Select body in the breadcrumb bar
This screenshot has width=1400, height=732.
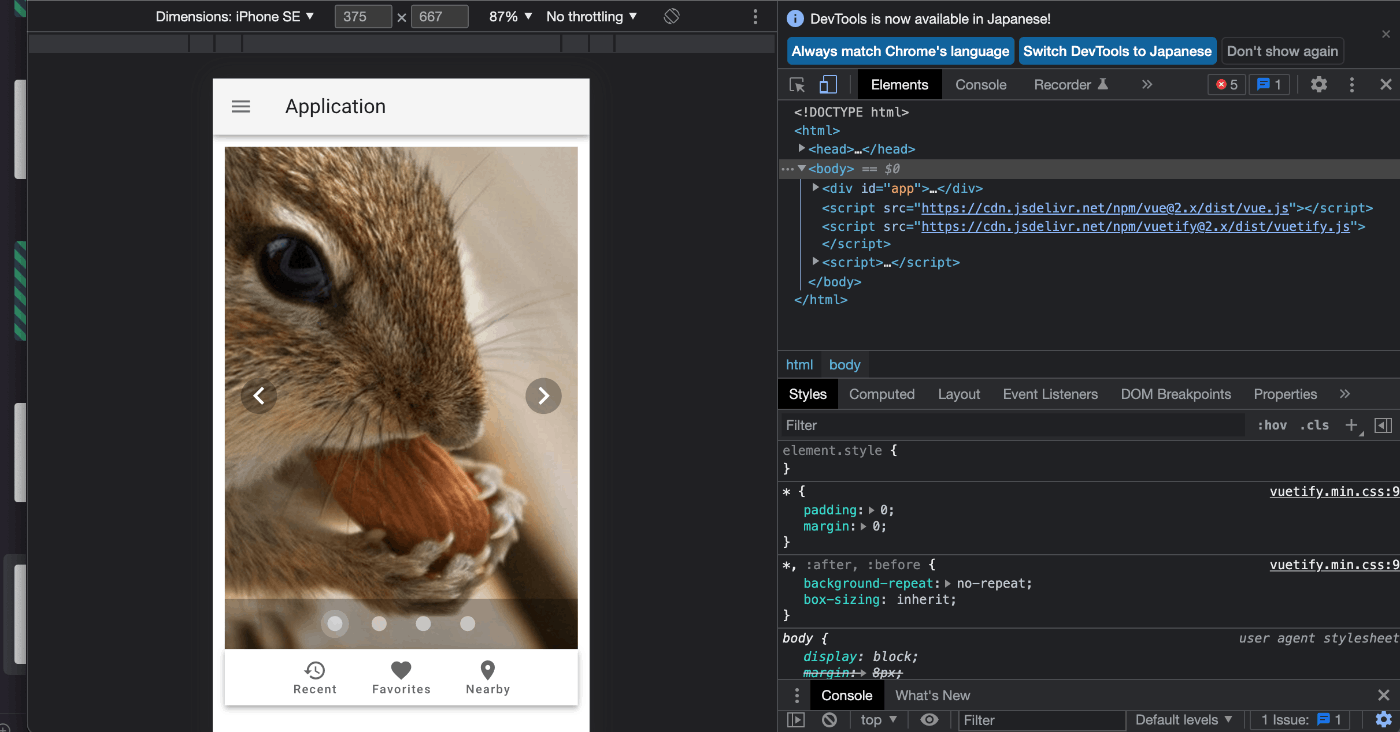(845, 365)
